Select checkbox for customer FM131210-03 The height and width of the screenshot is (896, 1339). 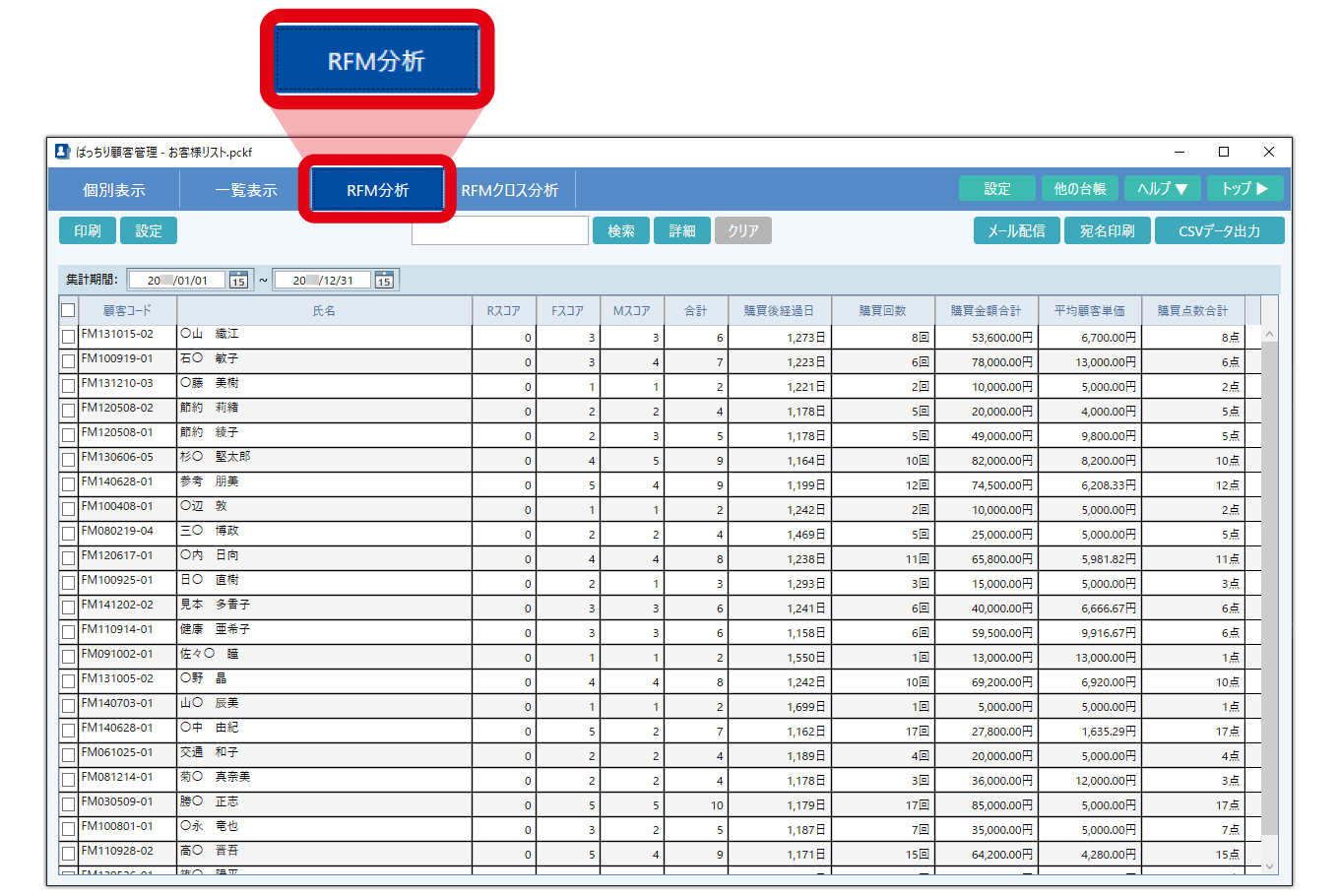68,385
